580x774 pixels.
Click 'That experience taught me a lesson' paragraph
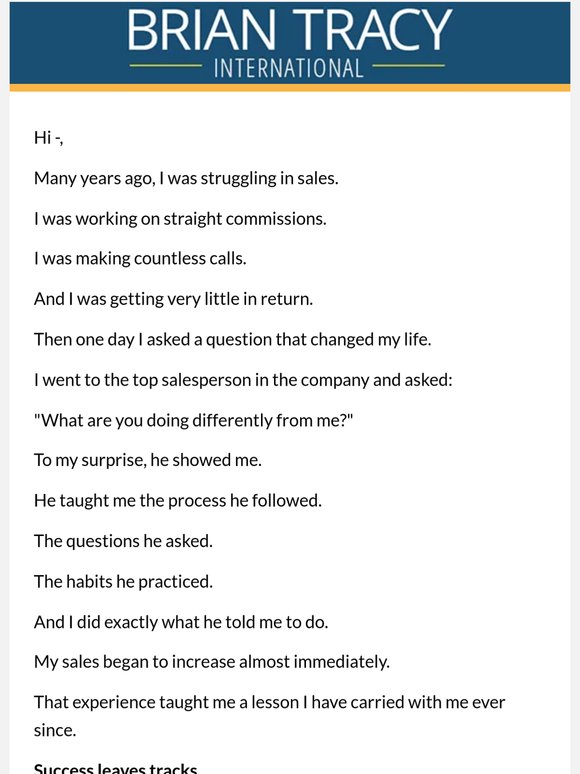[270, 716]
